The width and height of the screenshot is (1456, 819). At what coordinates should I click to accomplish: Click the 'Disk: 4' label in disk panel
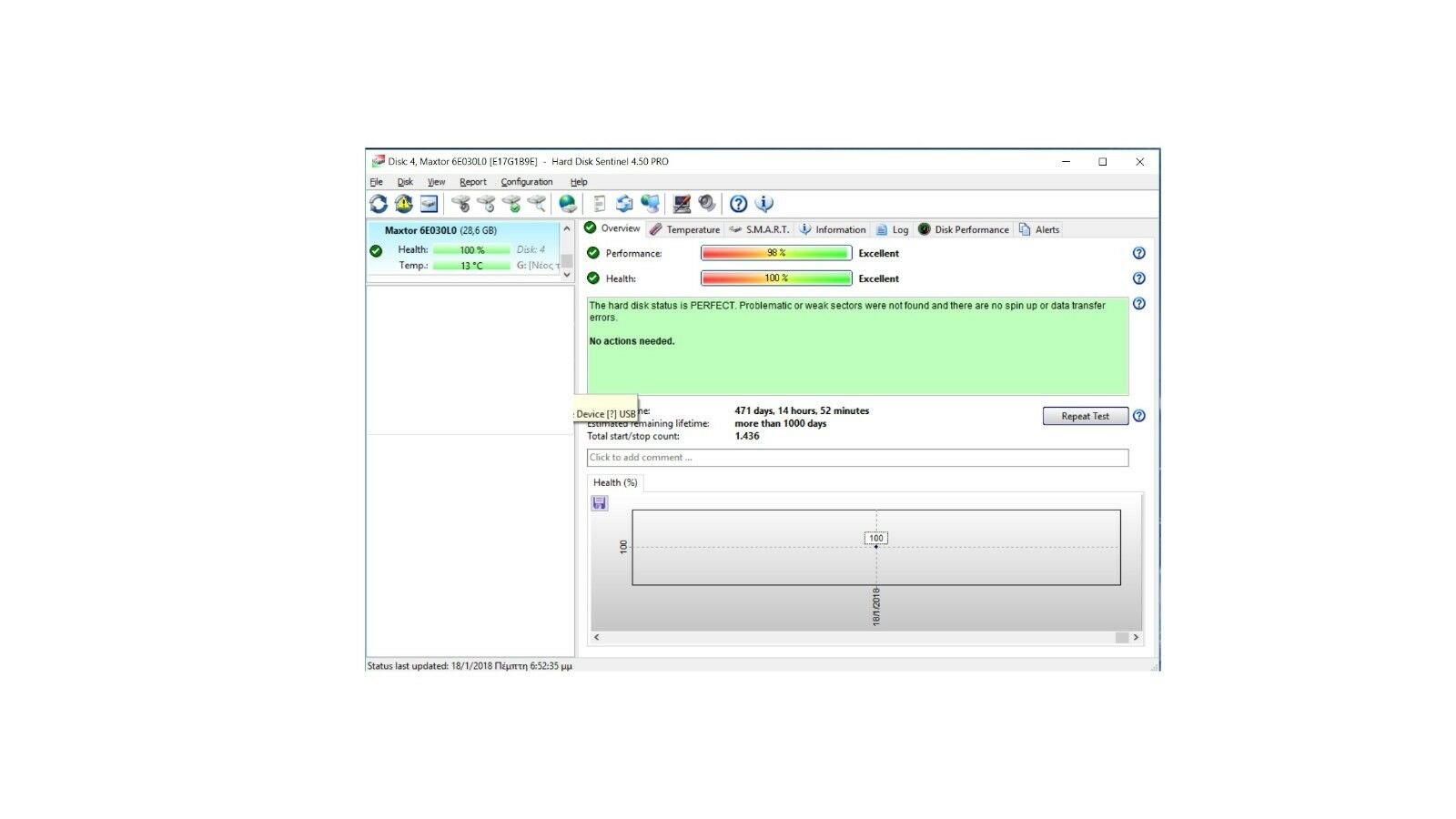click(x=531, y=249)
